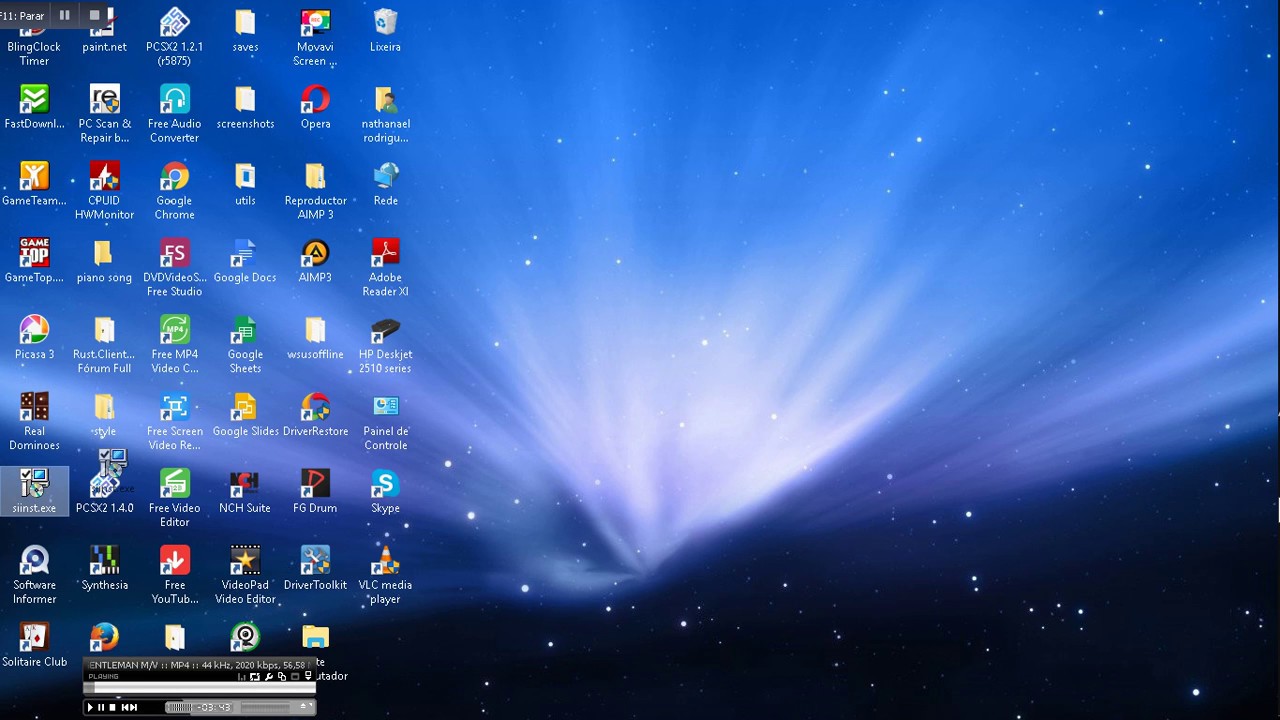Launch the AIMP3 player shortcut
Viewport: 1280px width, 720px height.
tap(315, 261)
